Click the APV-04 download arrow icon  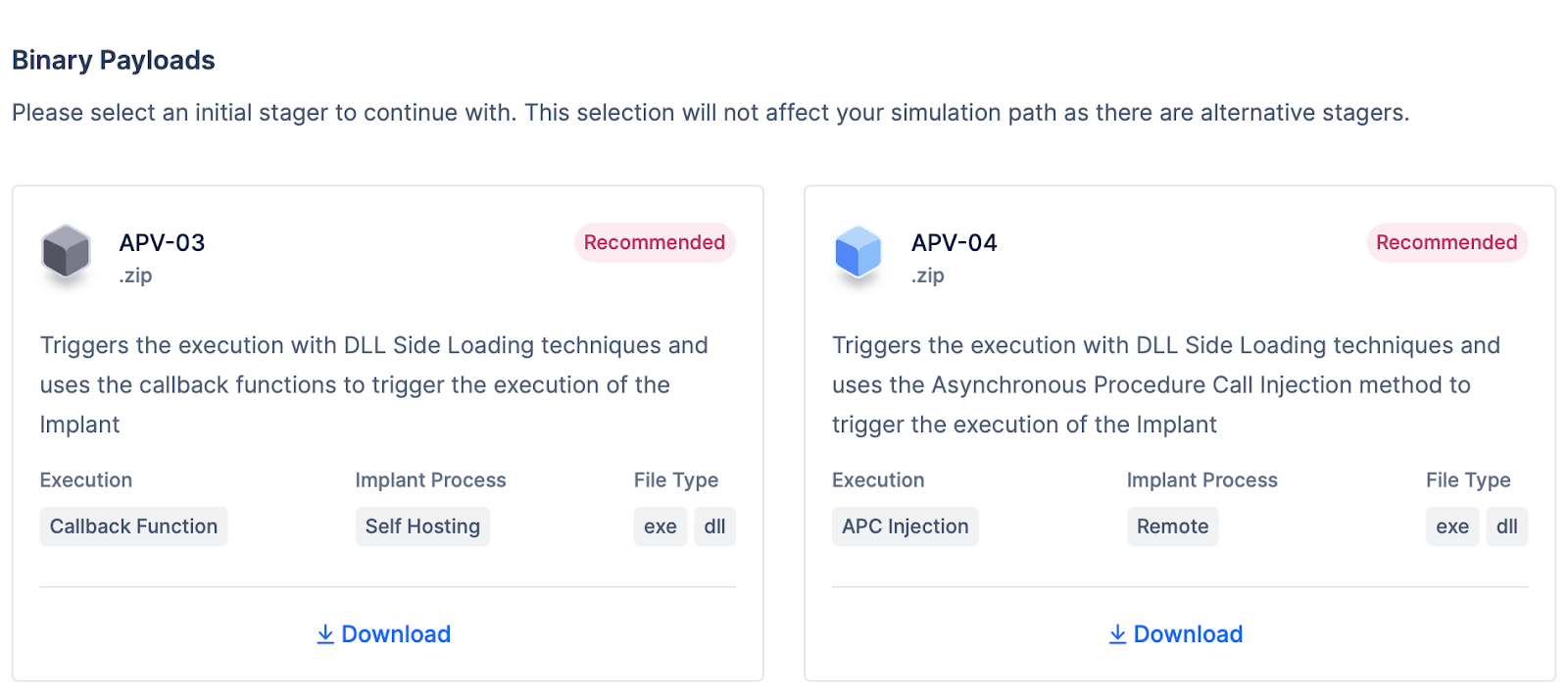coord(1117,635)
